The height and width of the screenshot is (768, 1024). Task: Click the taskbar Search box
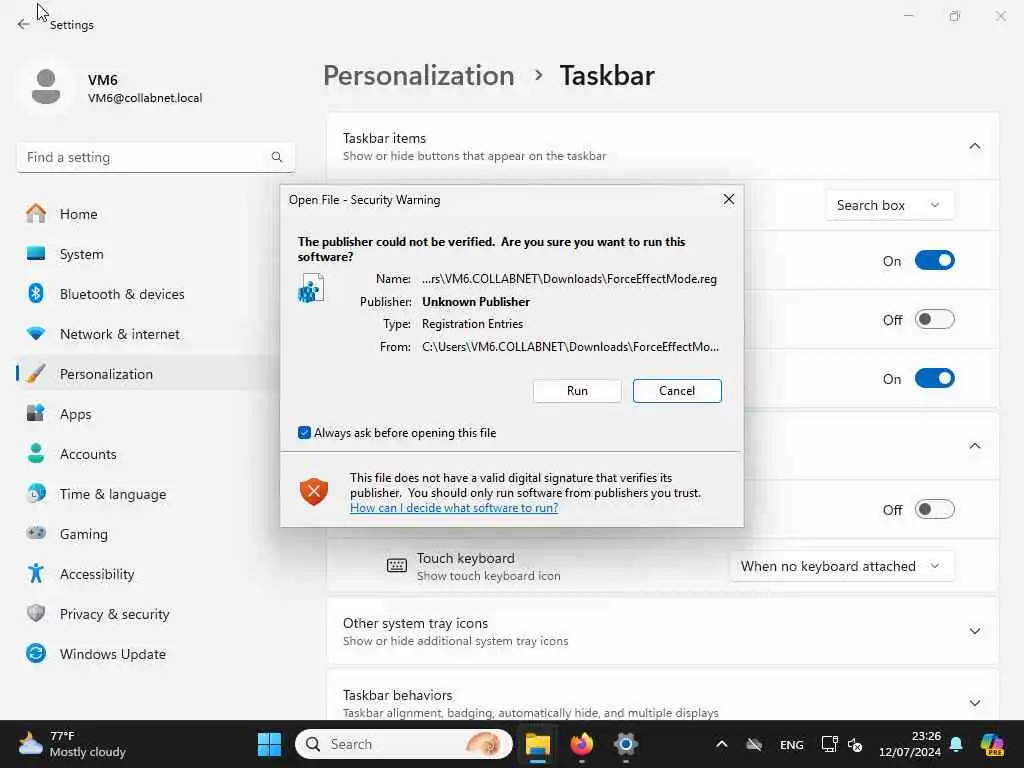coord(404,744)
